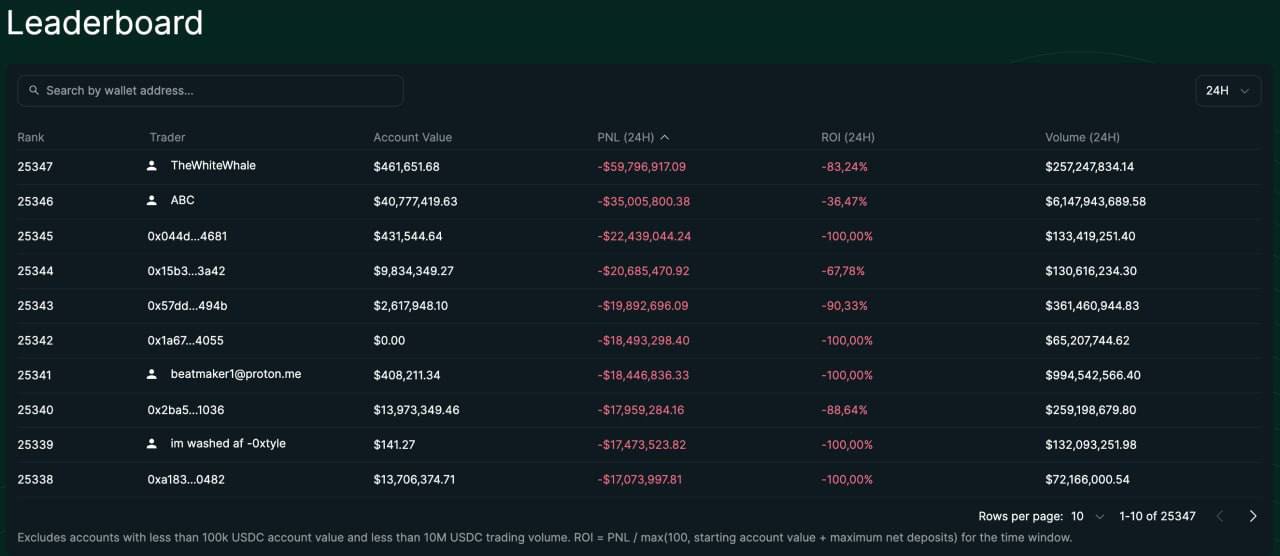Open TheWhiteWhale trader name
1280x556 pixels.
point(213,166)
